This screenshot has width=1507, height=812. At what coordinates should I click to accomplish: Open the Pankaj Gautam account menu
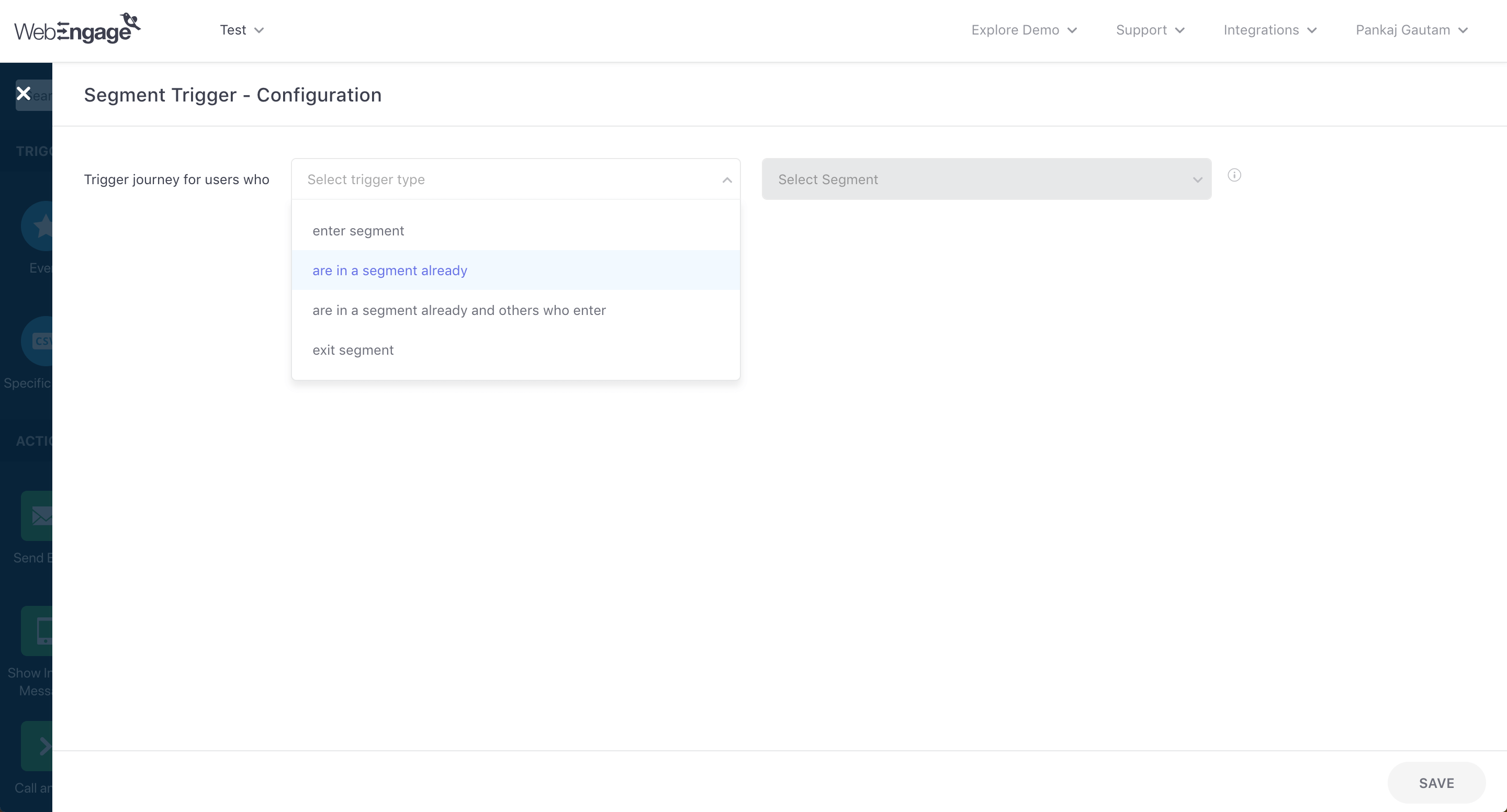1411,30
